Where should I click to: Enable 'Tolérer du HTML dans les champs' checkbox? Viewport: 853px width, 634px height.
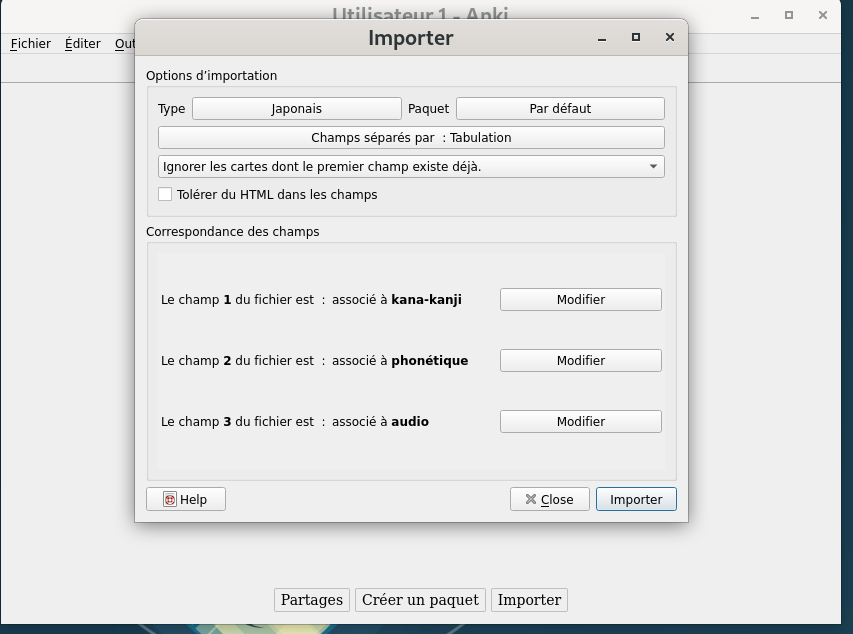166,195
